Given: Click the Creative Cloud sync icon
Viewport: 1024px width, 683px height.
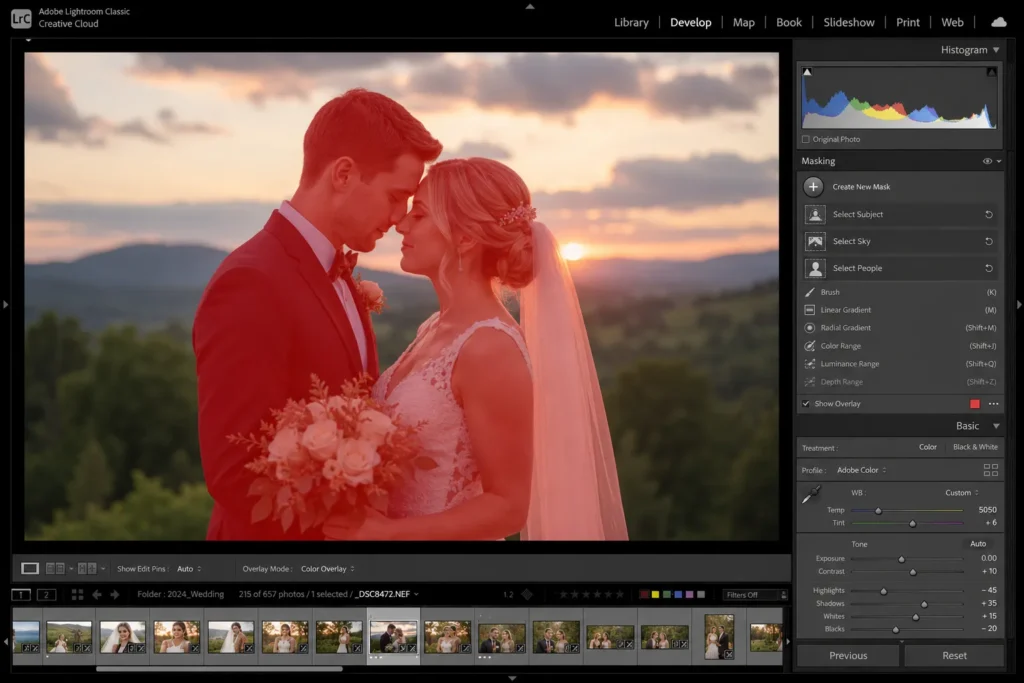Looking at the screenshot, I should (999, 22).
